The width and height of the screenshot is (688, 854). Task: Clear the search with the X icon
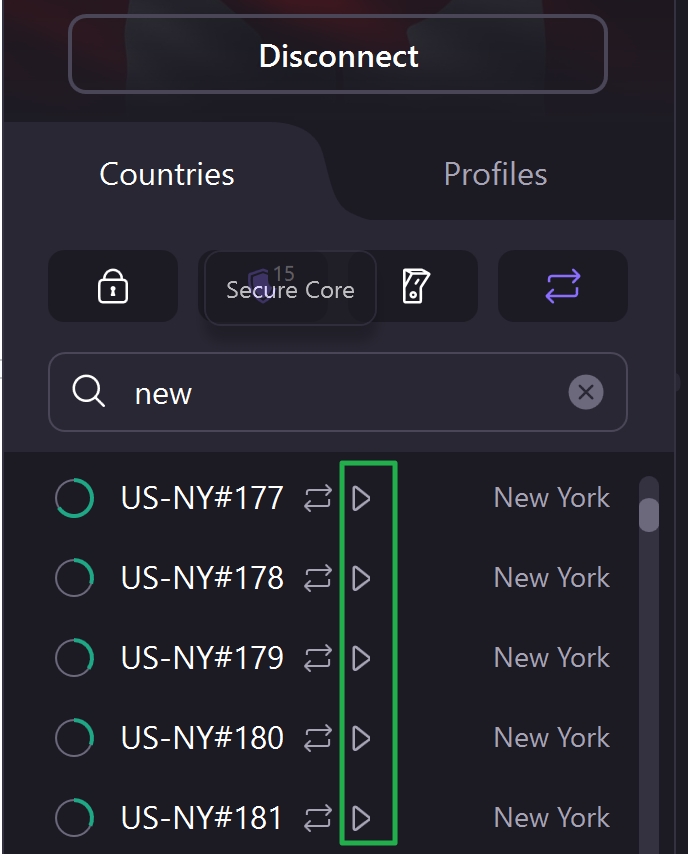pyautogui.click(x=586, y=392)
